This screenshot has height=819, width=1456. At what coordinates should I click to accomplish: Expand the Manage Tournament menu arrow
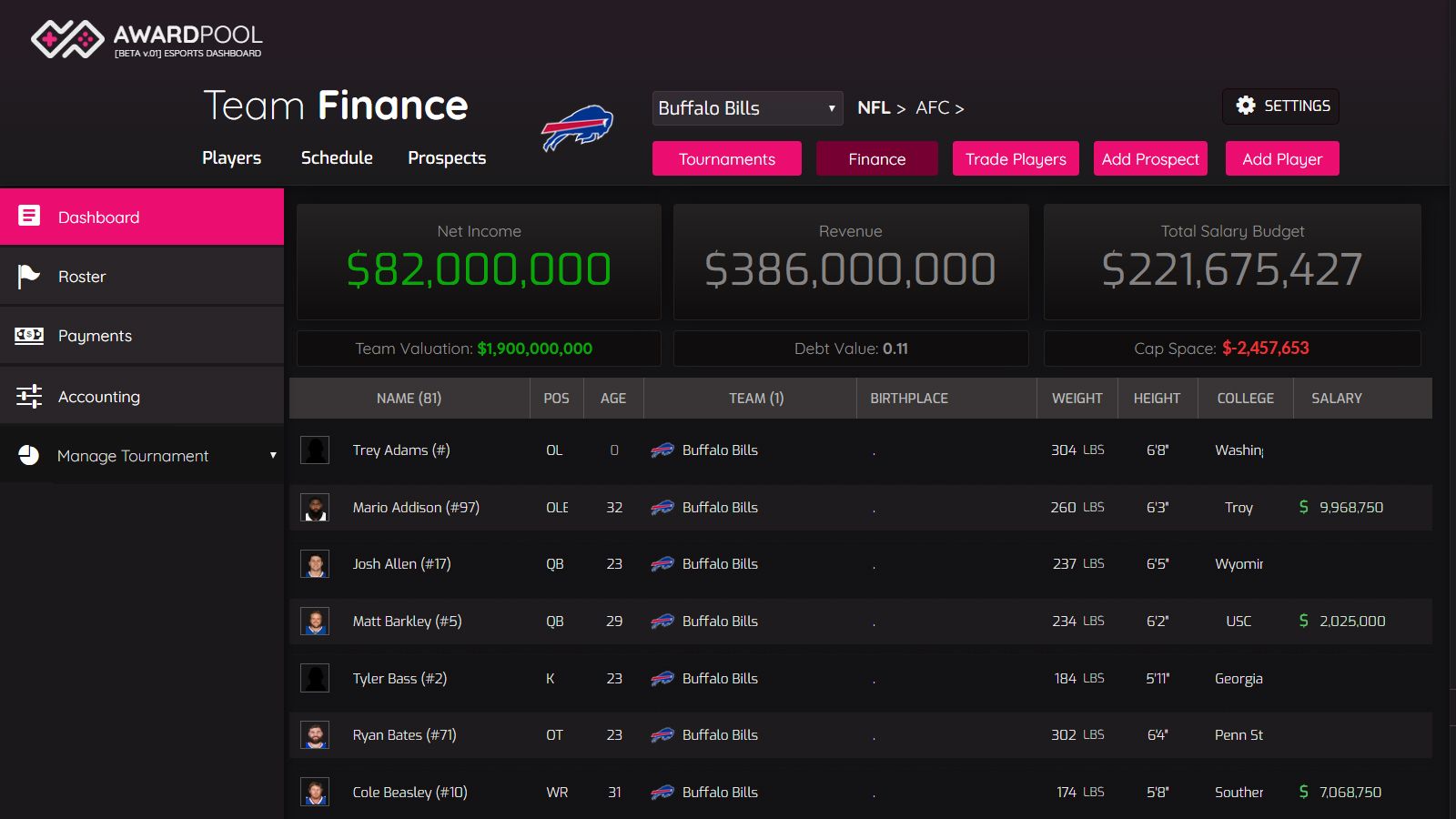272,456
